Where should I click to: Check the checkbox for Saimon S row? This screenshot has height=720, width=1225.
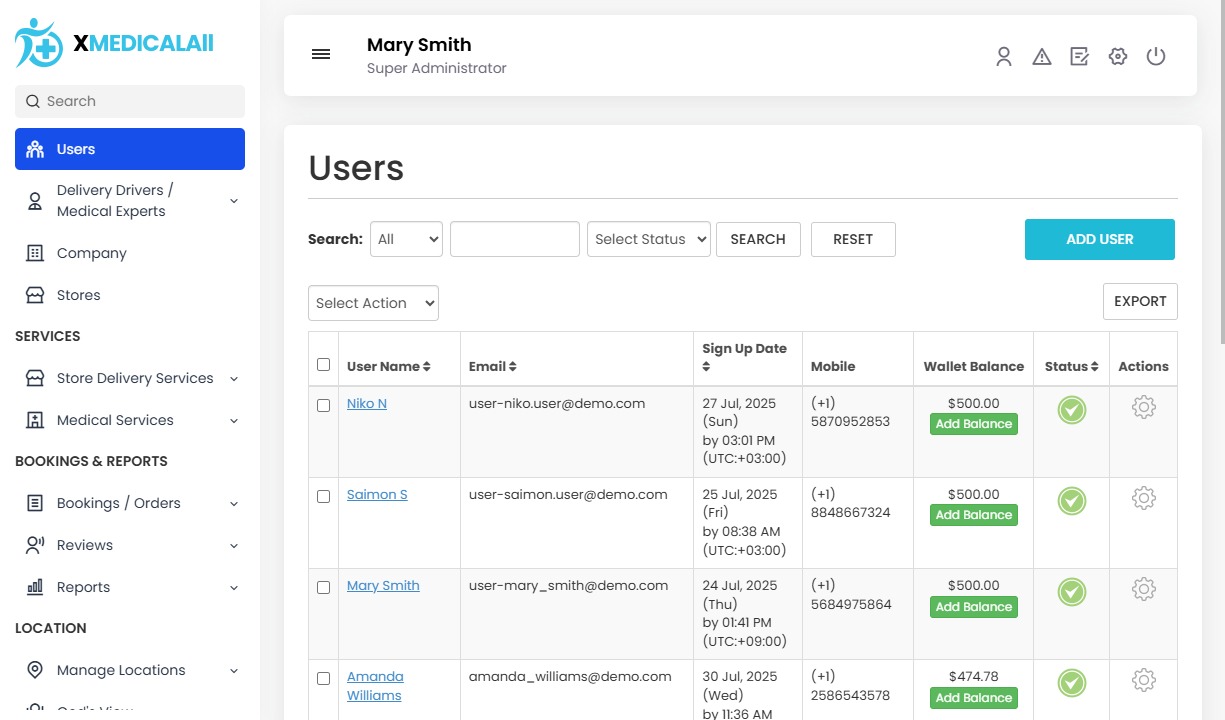pyautogui.click(x=323, y=496)
